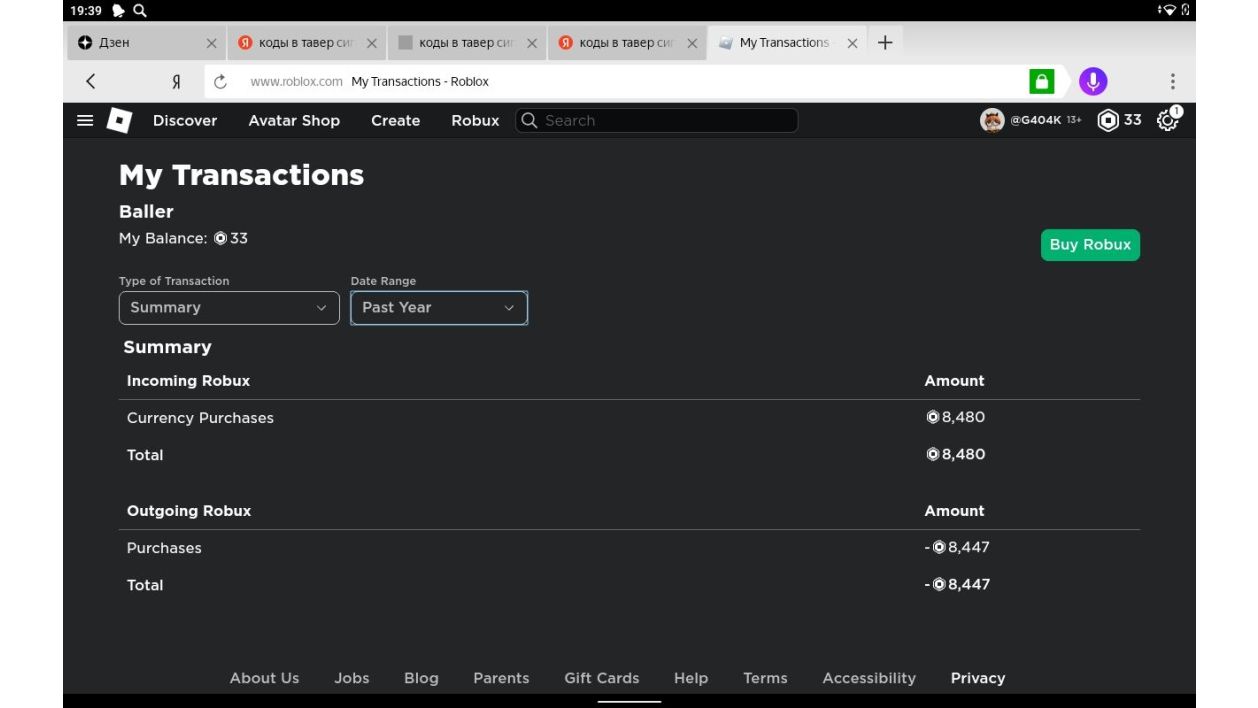This screenshot has width=1258, height=708.
Task: Open a new browser tab with plus
Action: point(884,43)
